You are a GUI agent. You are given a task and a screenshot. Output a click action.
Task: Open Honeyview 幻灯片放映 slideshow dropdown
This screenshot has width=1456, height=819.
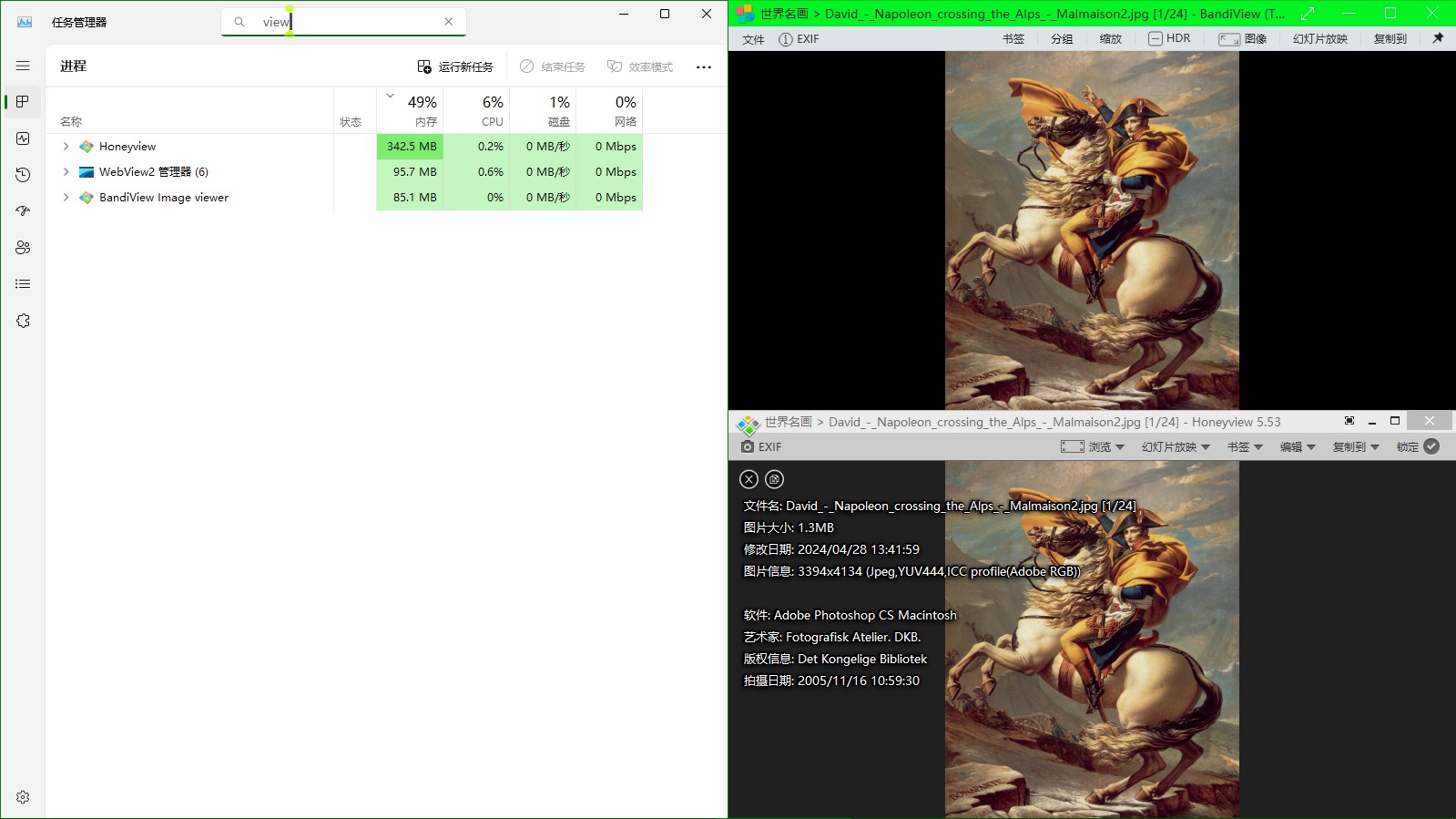(x=1176, y=447)
